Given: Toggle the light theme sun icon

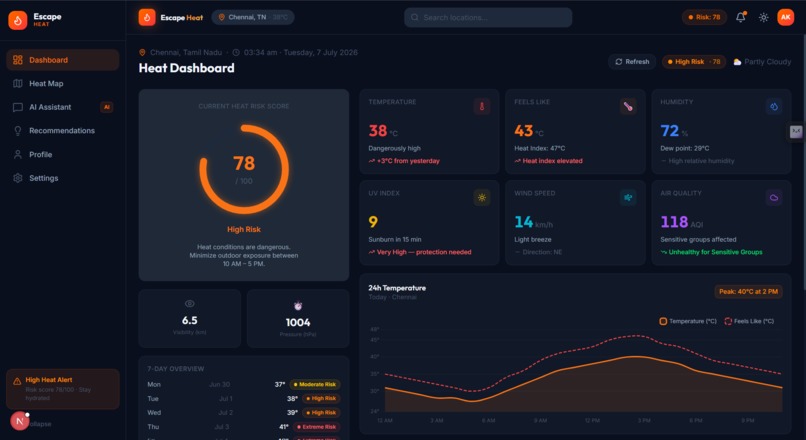Looking at the screenshot, I should pyautogui.click(x=763, y=17).
